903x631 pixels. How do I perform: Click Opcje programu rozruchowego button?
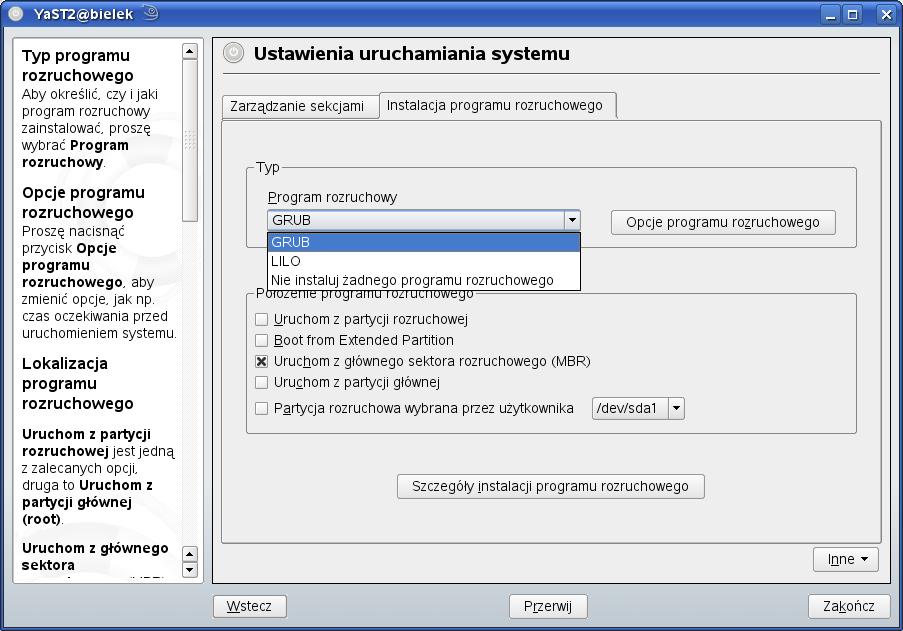[x=723, y=222]
